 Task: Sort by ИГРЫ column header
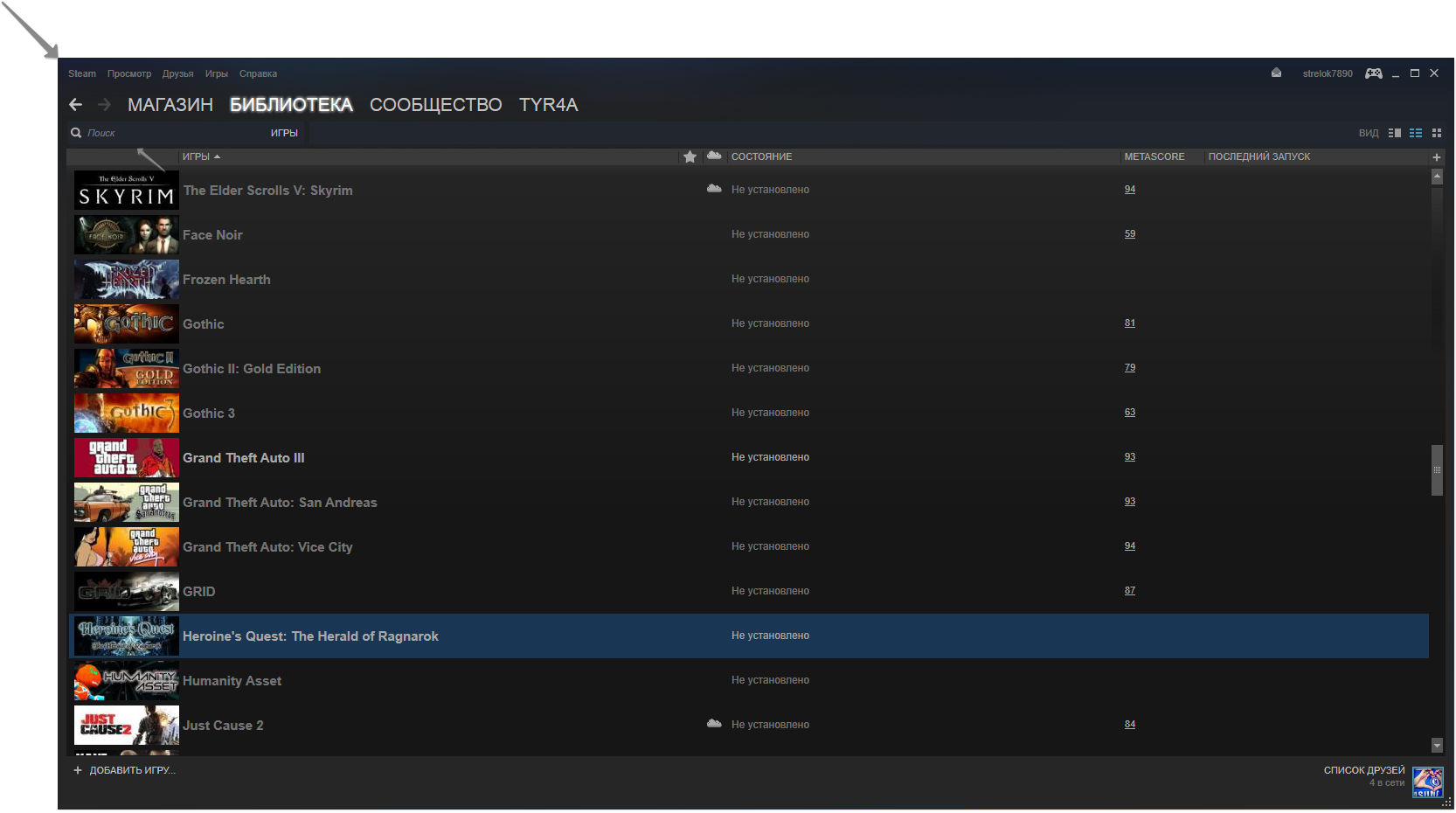pyautogui.click(x=201, y=156)
